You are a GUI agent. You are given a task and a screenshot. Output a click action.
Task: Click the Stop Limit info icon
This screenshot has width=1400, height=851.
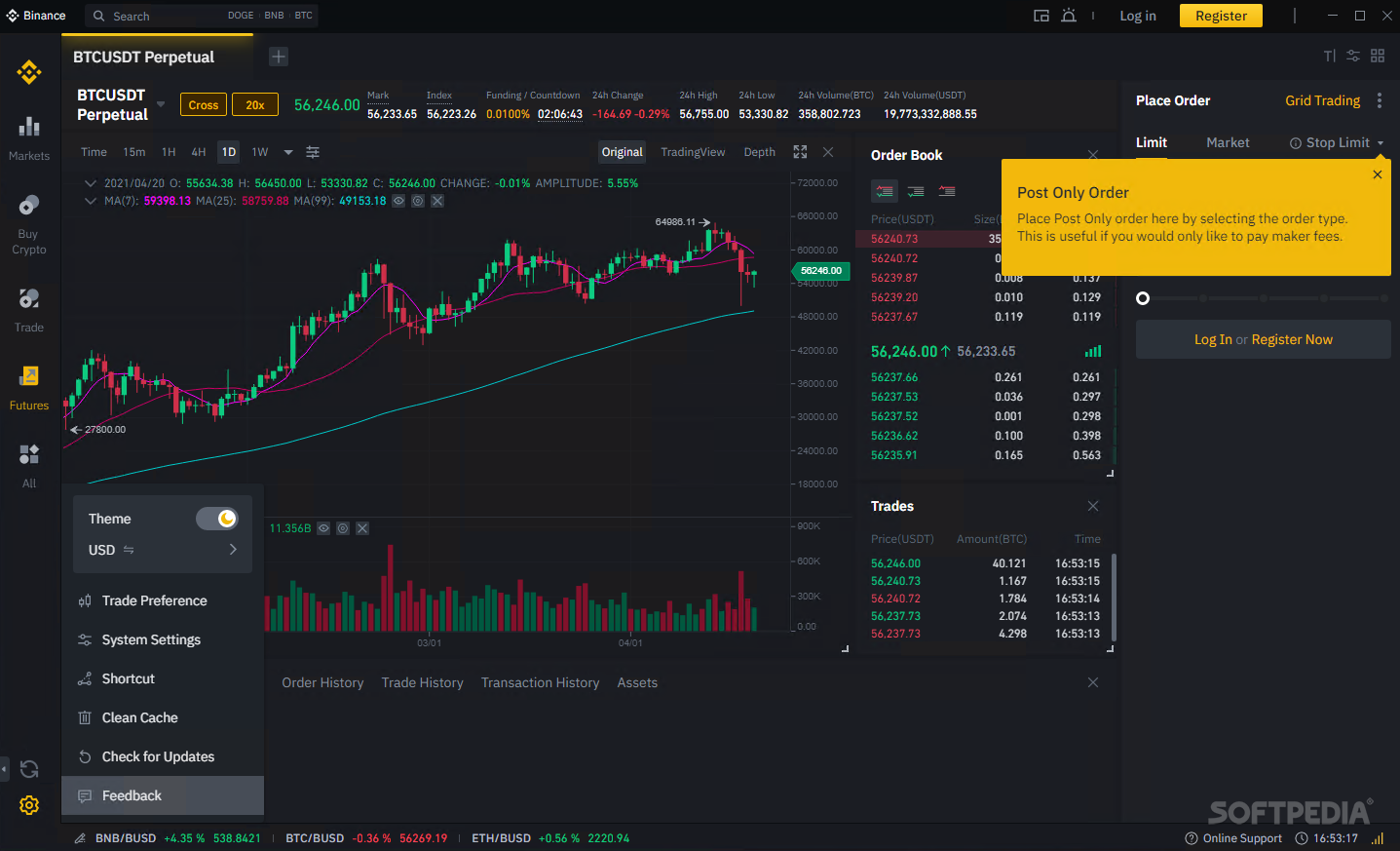1296,143
